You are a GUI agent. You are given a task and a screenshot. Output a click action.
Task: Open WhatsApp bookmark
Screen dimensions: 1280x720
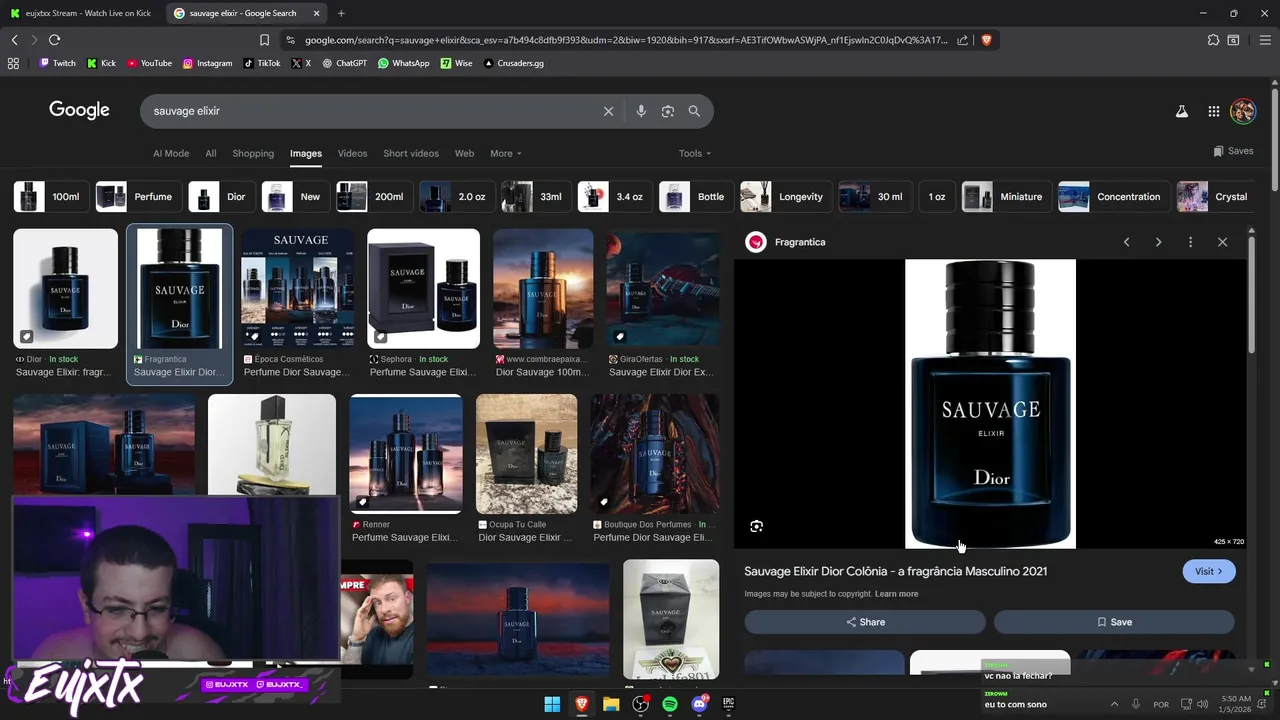tap(403, 63)
